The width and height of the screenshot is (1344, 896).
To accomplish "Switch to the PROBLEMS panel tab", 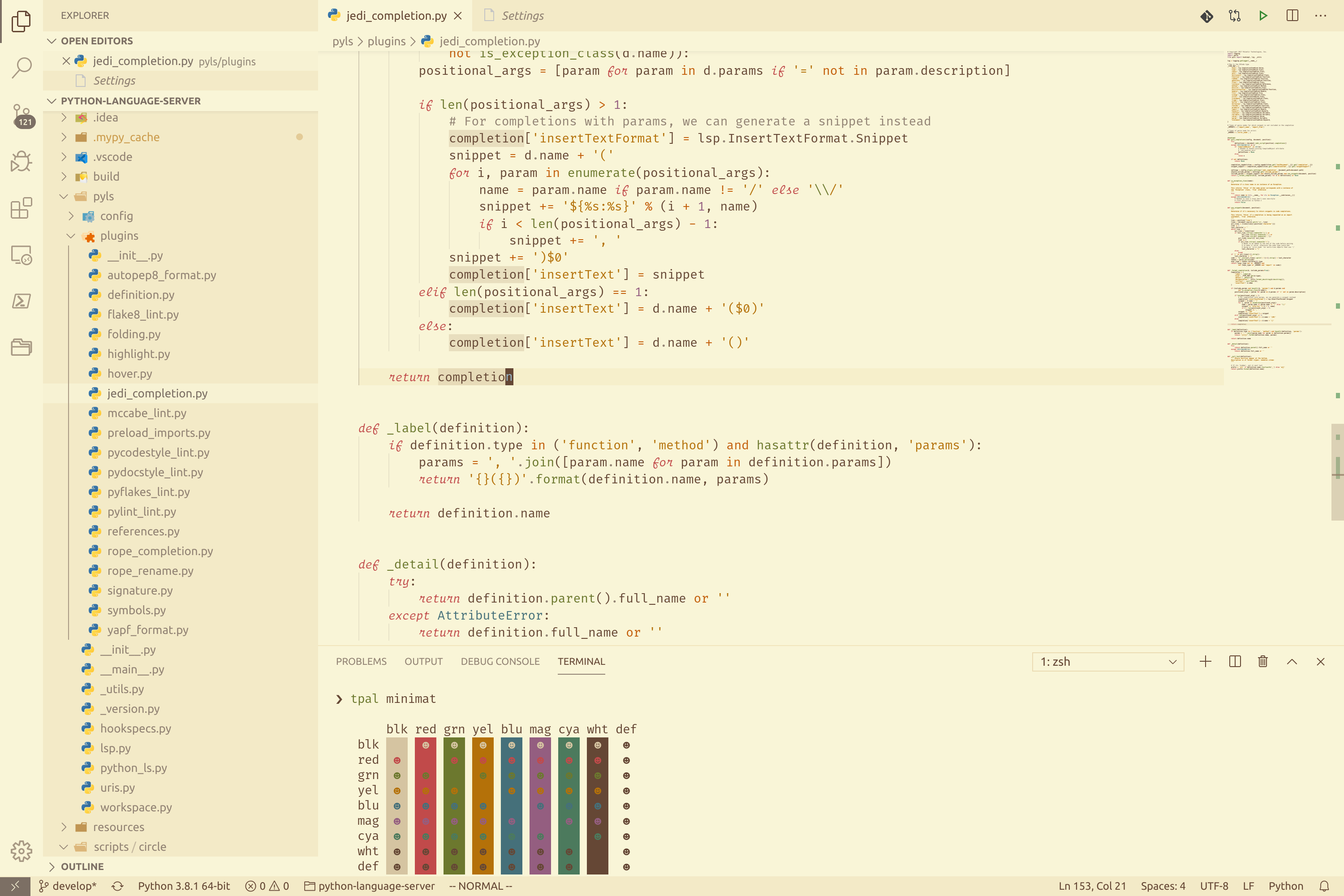I will [361, 661].
